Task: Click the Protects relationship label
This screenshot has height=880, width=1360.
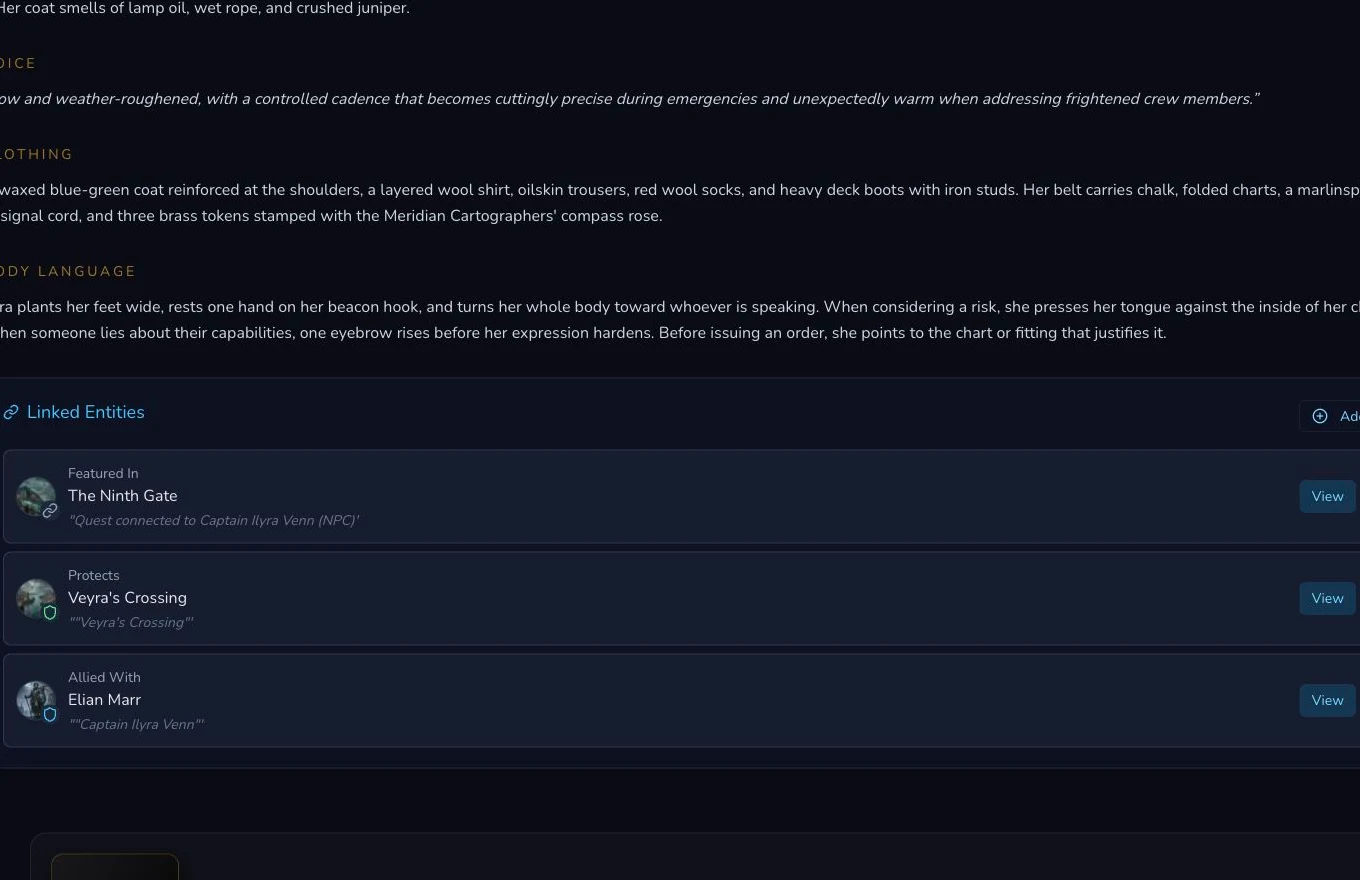Action: (94, 576)
